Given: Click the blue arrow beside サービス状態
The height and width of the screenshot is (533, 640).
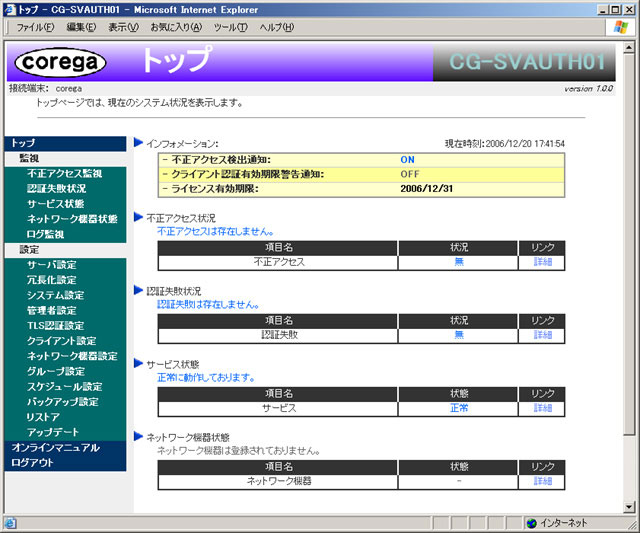Looking at the screenshot, I should [x=138, y=363].
